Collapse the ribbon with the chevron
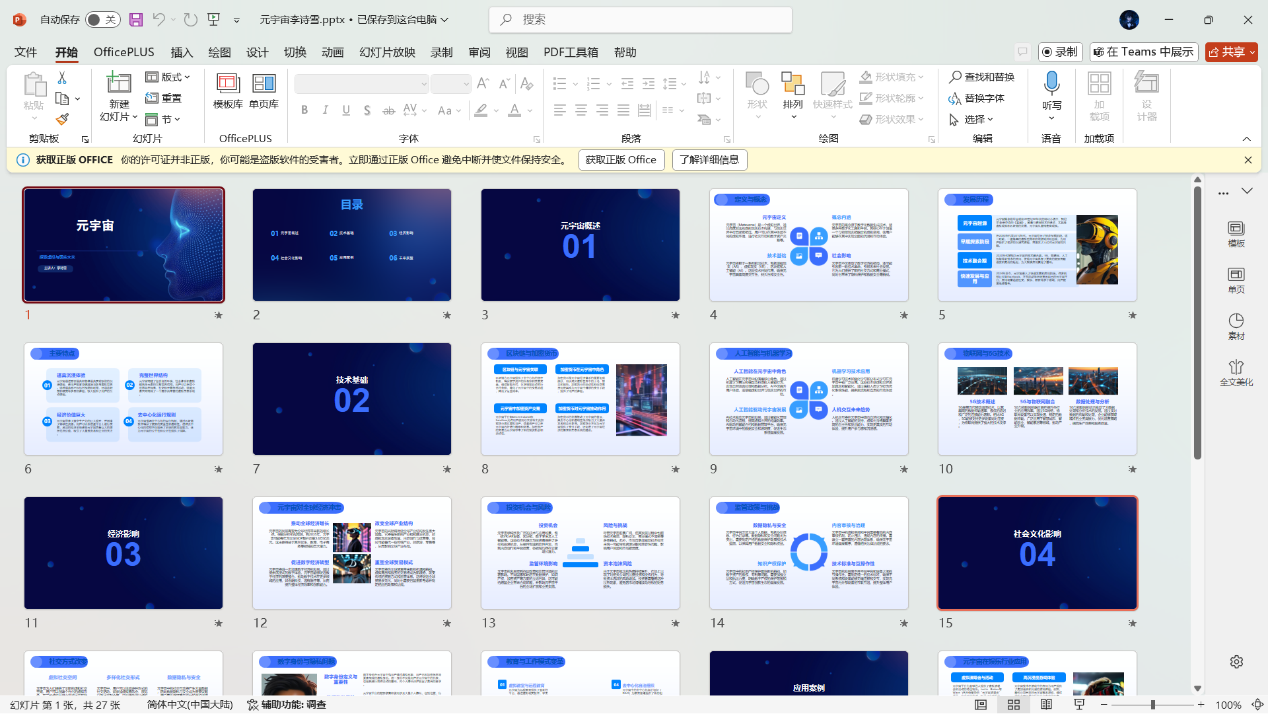This screenshot has width=1268, height=714. click(x=1247, y=139)
